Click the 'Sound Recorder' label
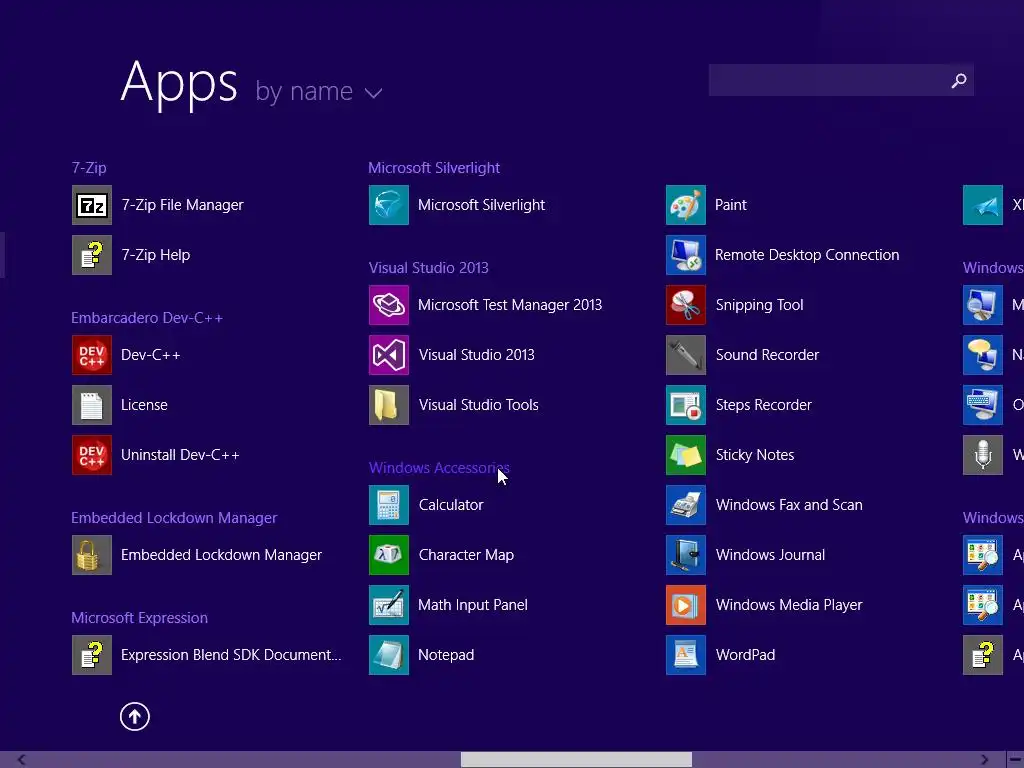Screen dimensions: 1024x768 click(x=767, y=355)
